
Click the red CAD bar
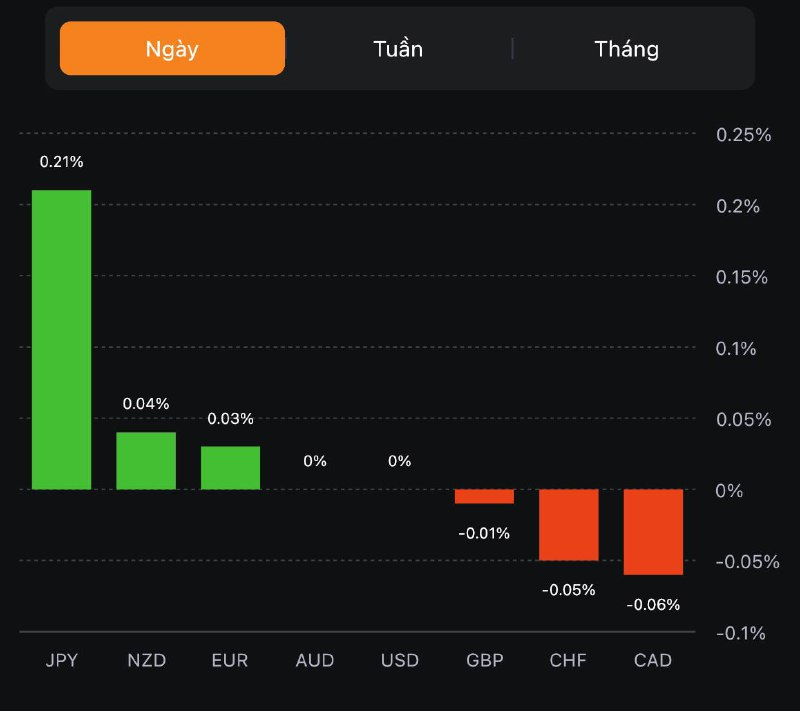pyautogui.click(x=653, y=532)
